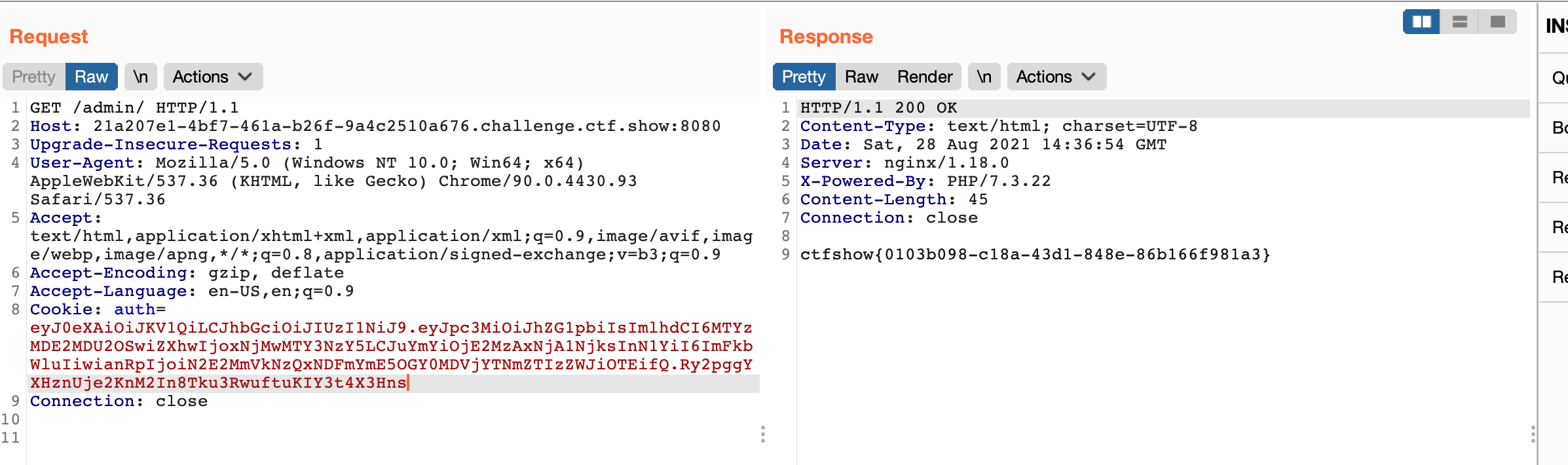Image resolution: width=1568 pixels, height=465 pixels.
Task: Click divider handle between Request and Response
Action: (763, 434)
